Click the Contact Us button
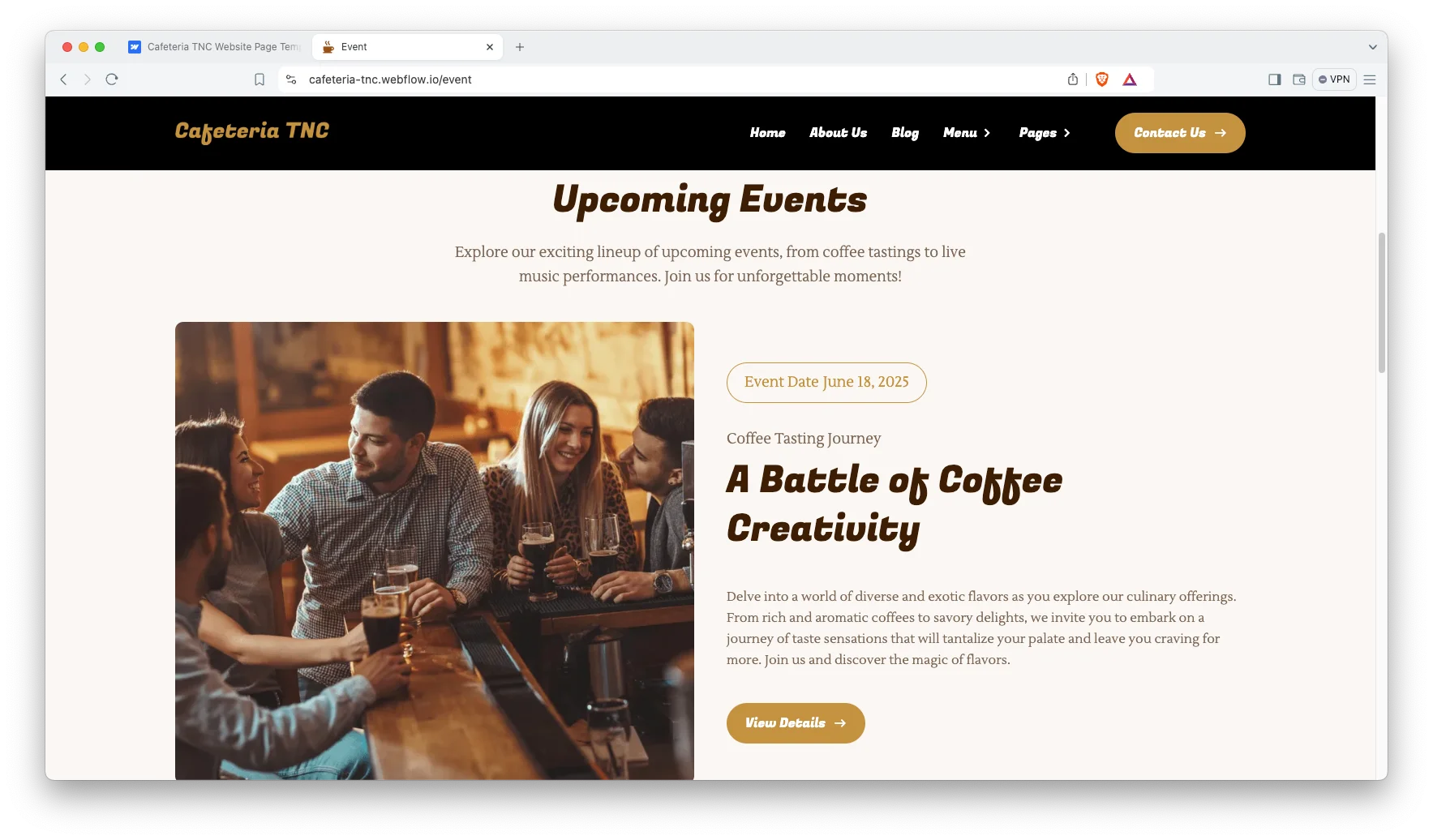 (x=1180, y=133)
